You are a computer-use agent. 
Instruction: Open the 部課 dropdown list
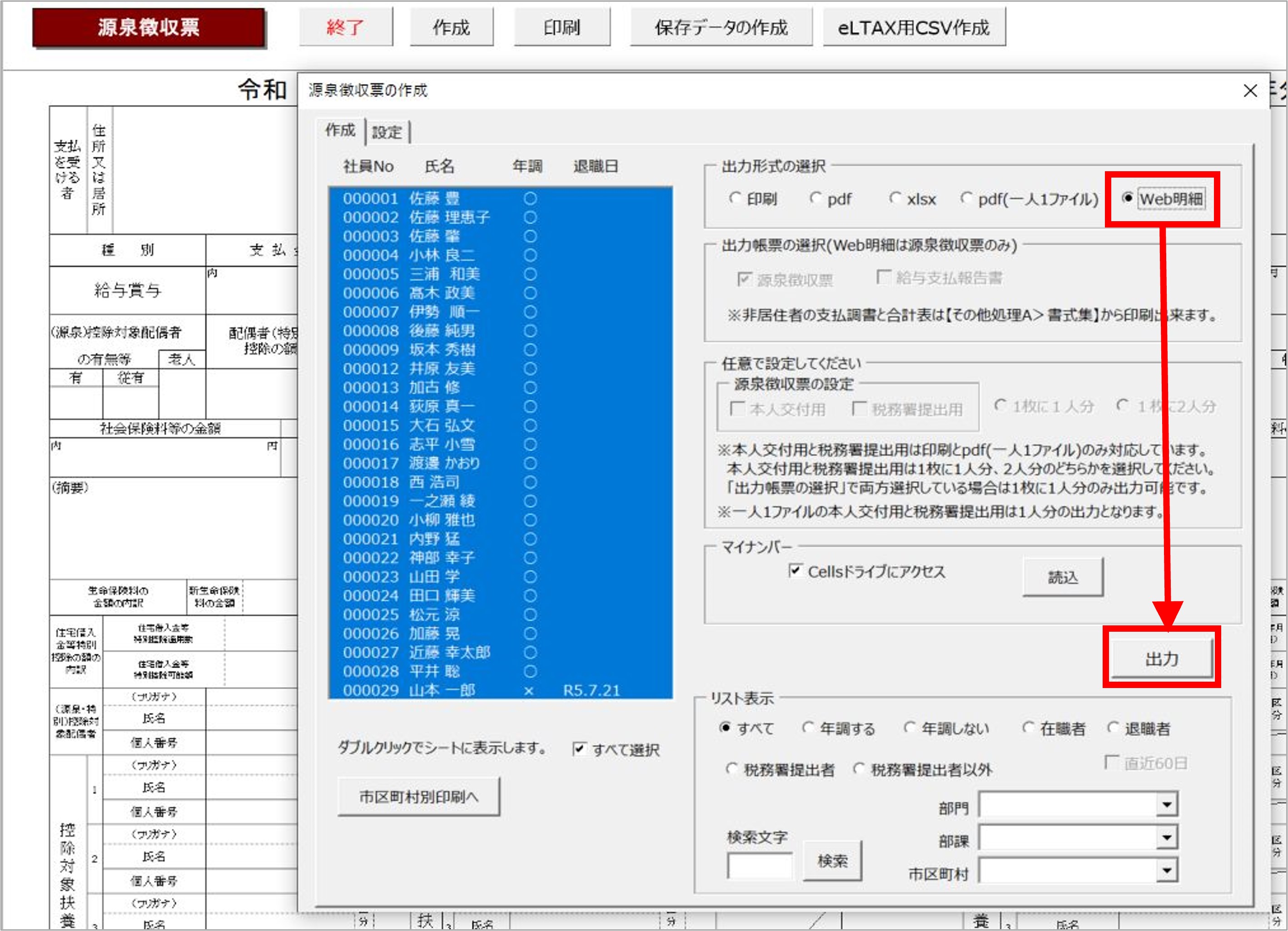(1167, 837)
